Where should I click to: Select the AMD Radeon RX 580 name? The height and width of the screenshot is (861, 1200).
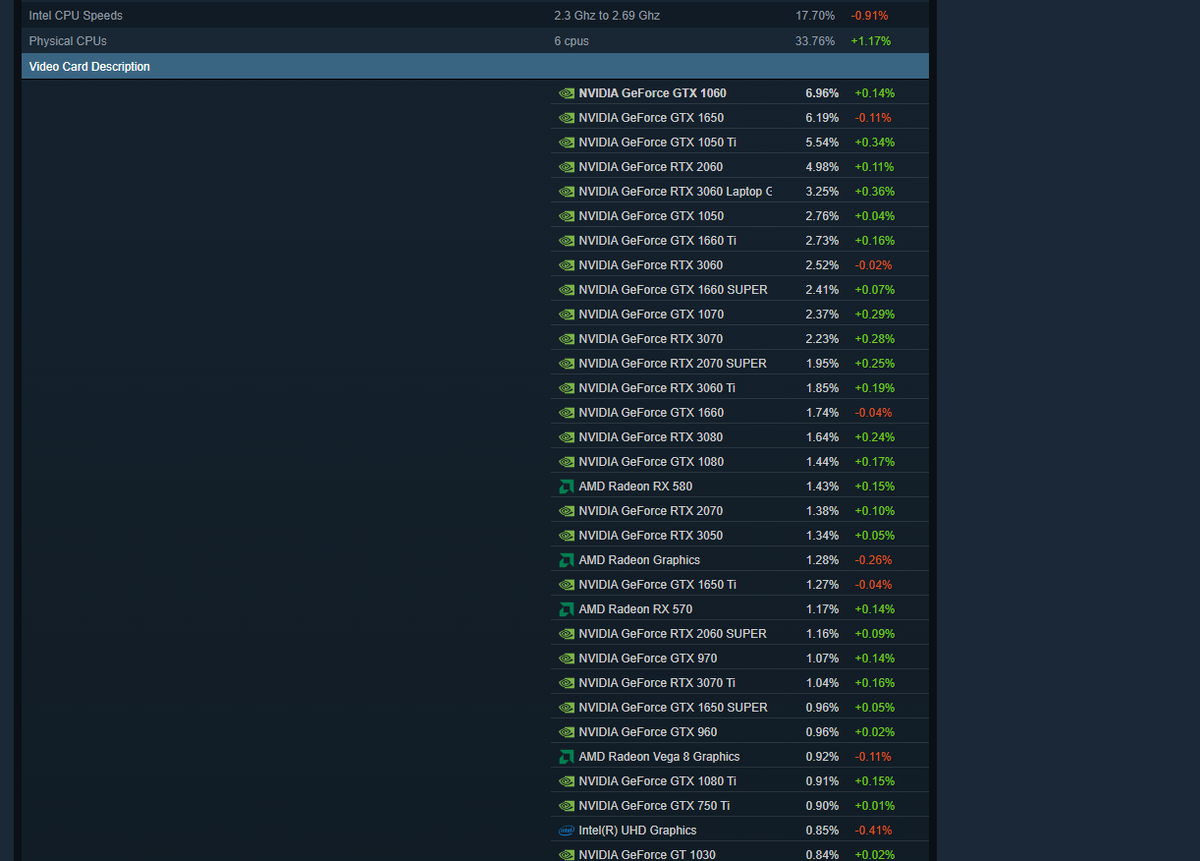pyautogui.click(x=635, y=487)
